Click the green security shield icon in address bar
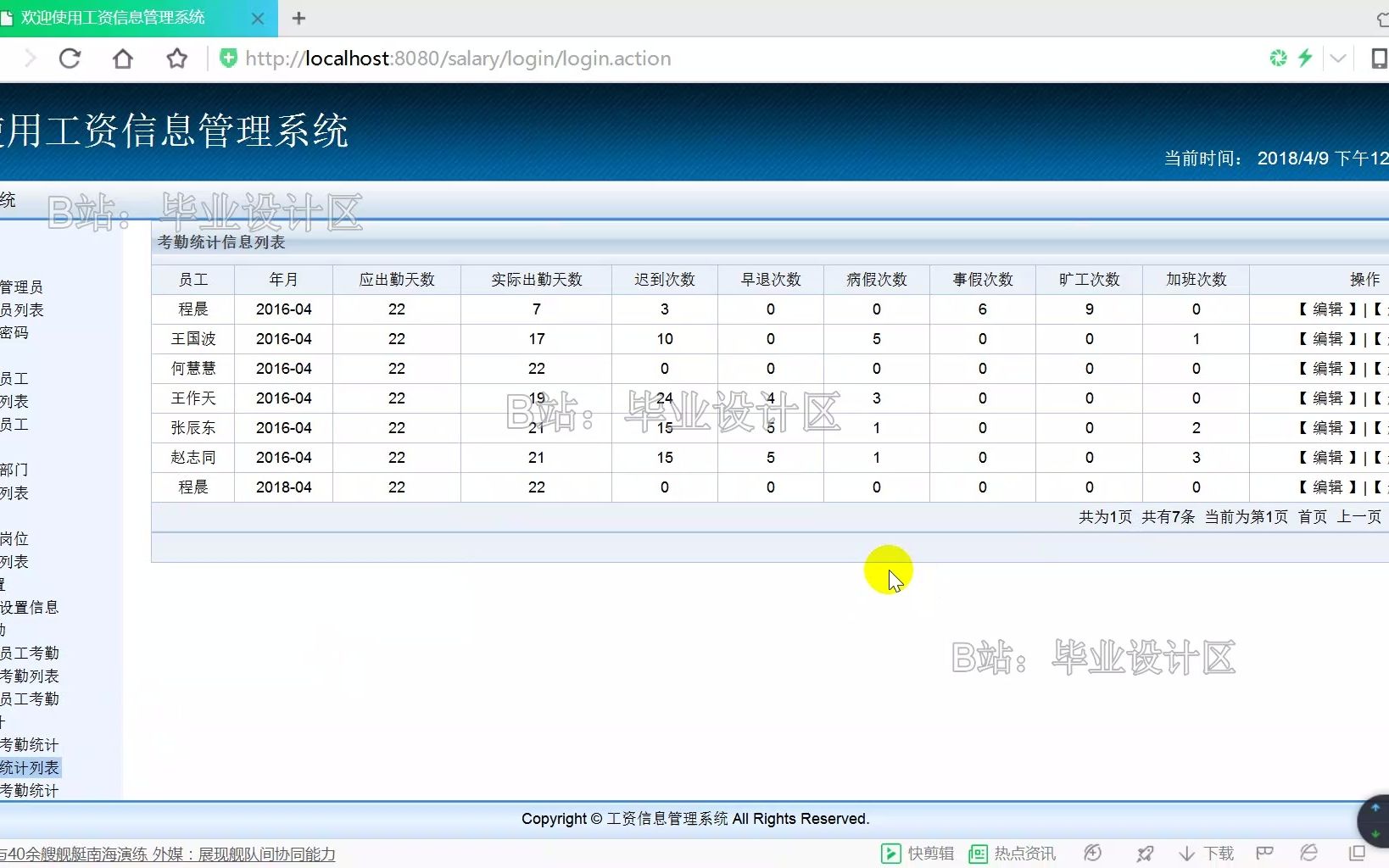Screen dimensions: 1389x868 pos(228,58)
